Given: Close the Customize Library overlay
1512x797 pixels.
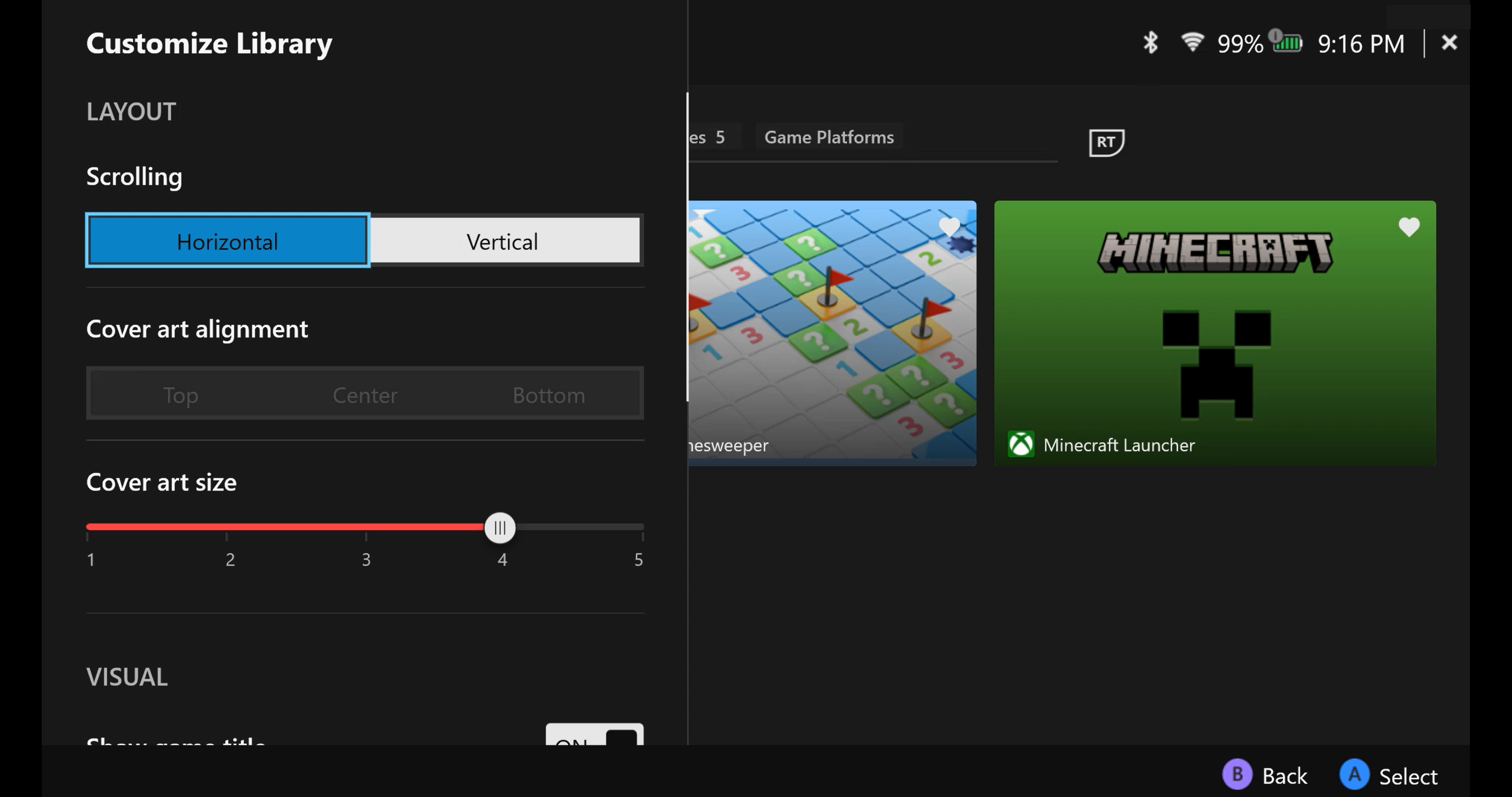Looking at the screenshot, I should (x=1449, y=43).
